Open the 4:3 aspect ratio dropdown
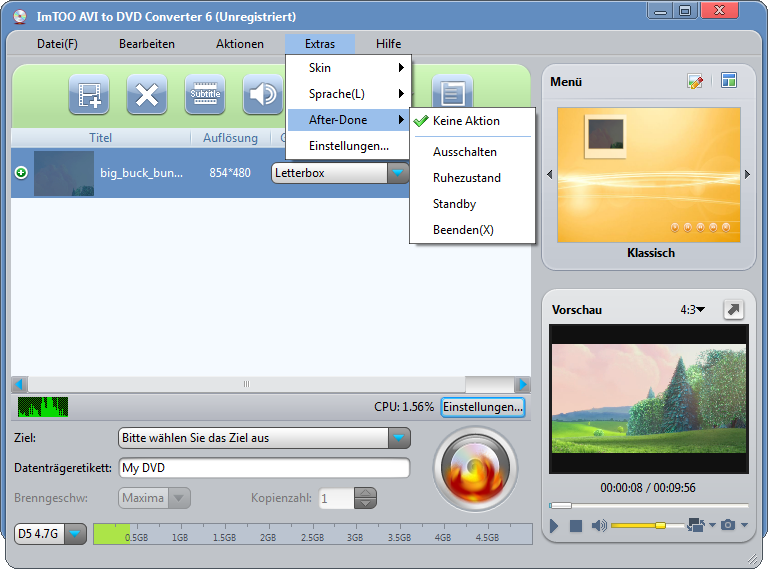768x569 pixels. 692,309
